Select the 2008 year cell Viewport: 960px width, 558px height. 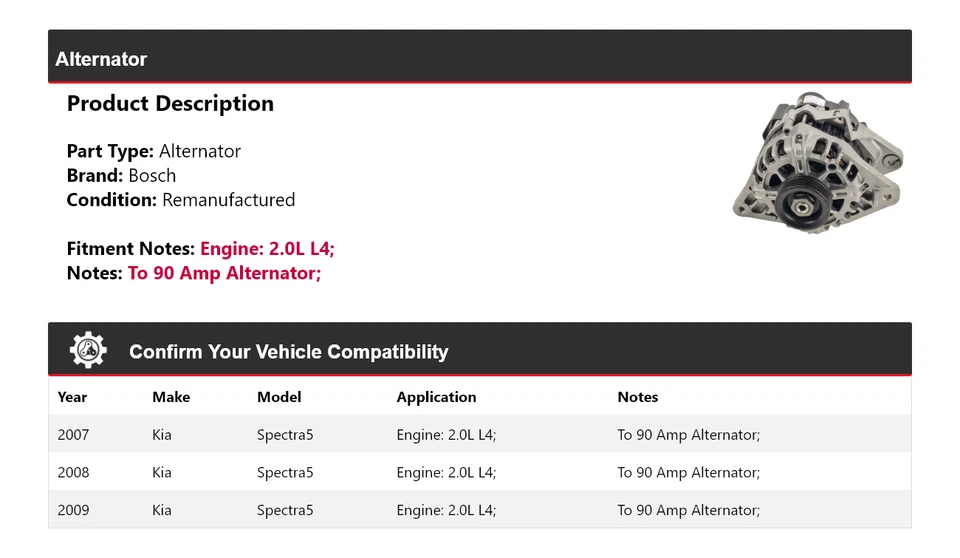tap(73, 472)
